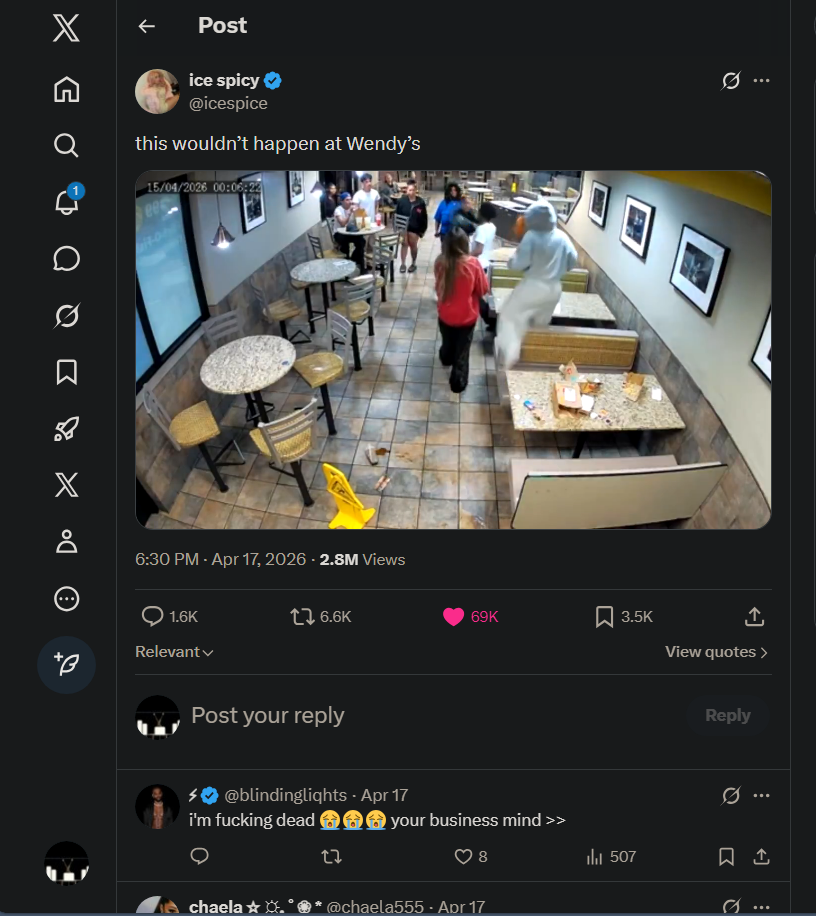
Task: Open the restaurant CCTV video thumbnail
Action: (453, 349)
